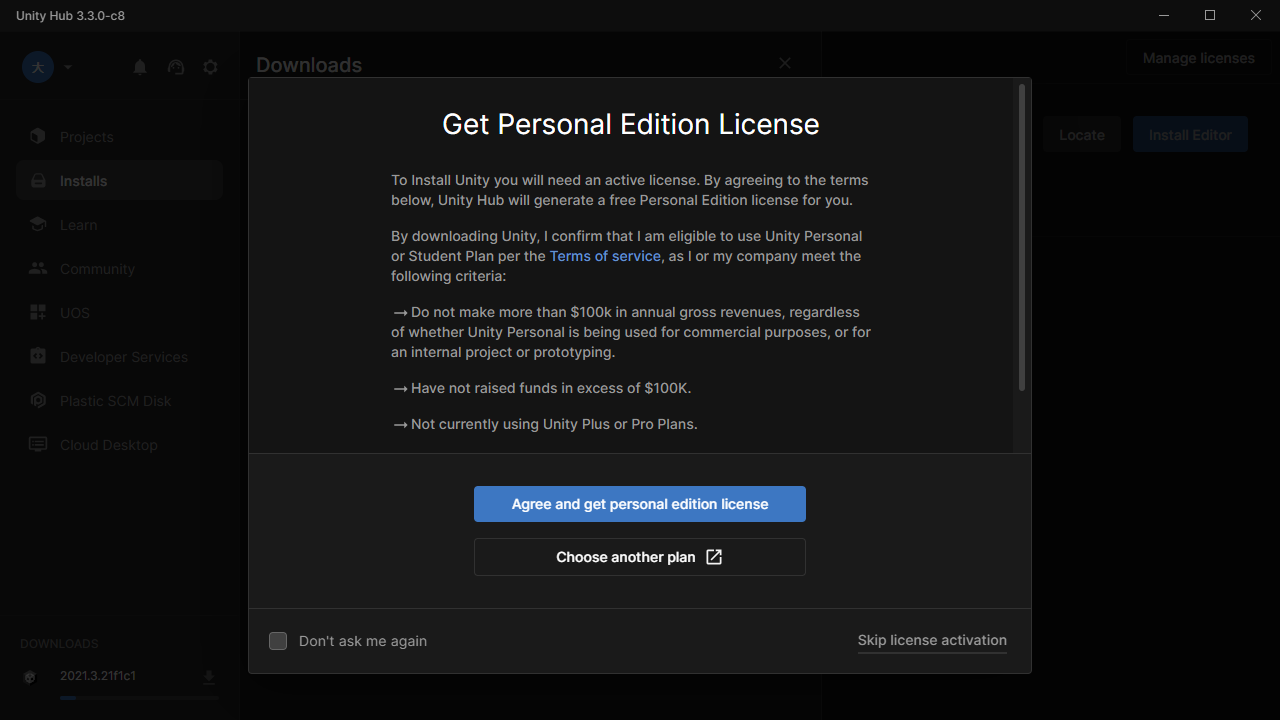The image size is (1280, 720).
Task: Click Choose another plan button
Action: pyautogui.click(x=640, y=557)
